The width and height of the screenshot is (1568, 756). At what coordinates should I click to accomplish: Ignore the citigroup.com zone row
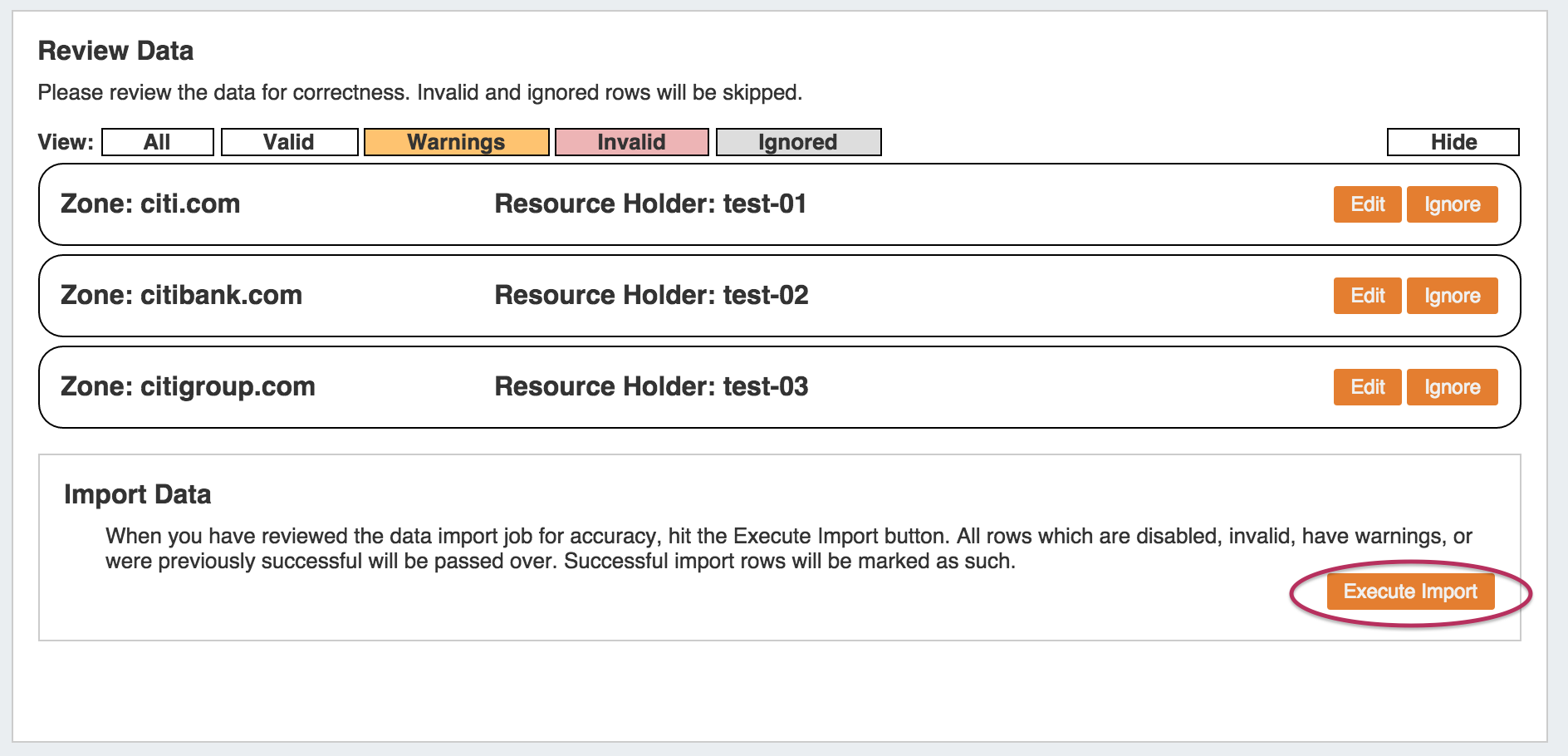[1452, 387]
